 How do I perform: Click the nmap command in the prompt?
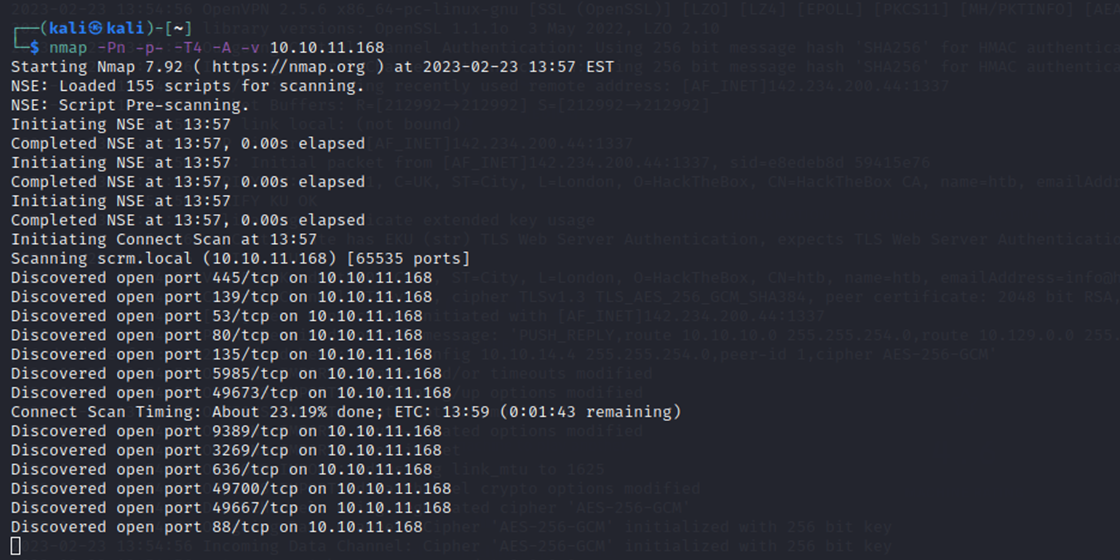217,48
